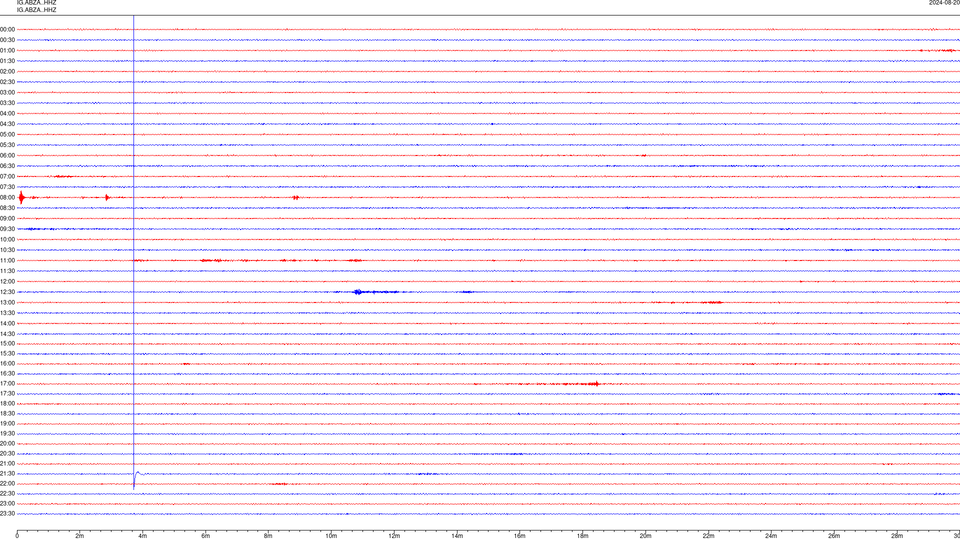Click the 19:00 trace label
The width and height of the screenshot is (960, 540).
[x=7, y=424]
